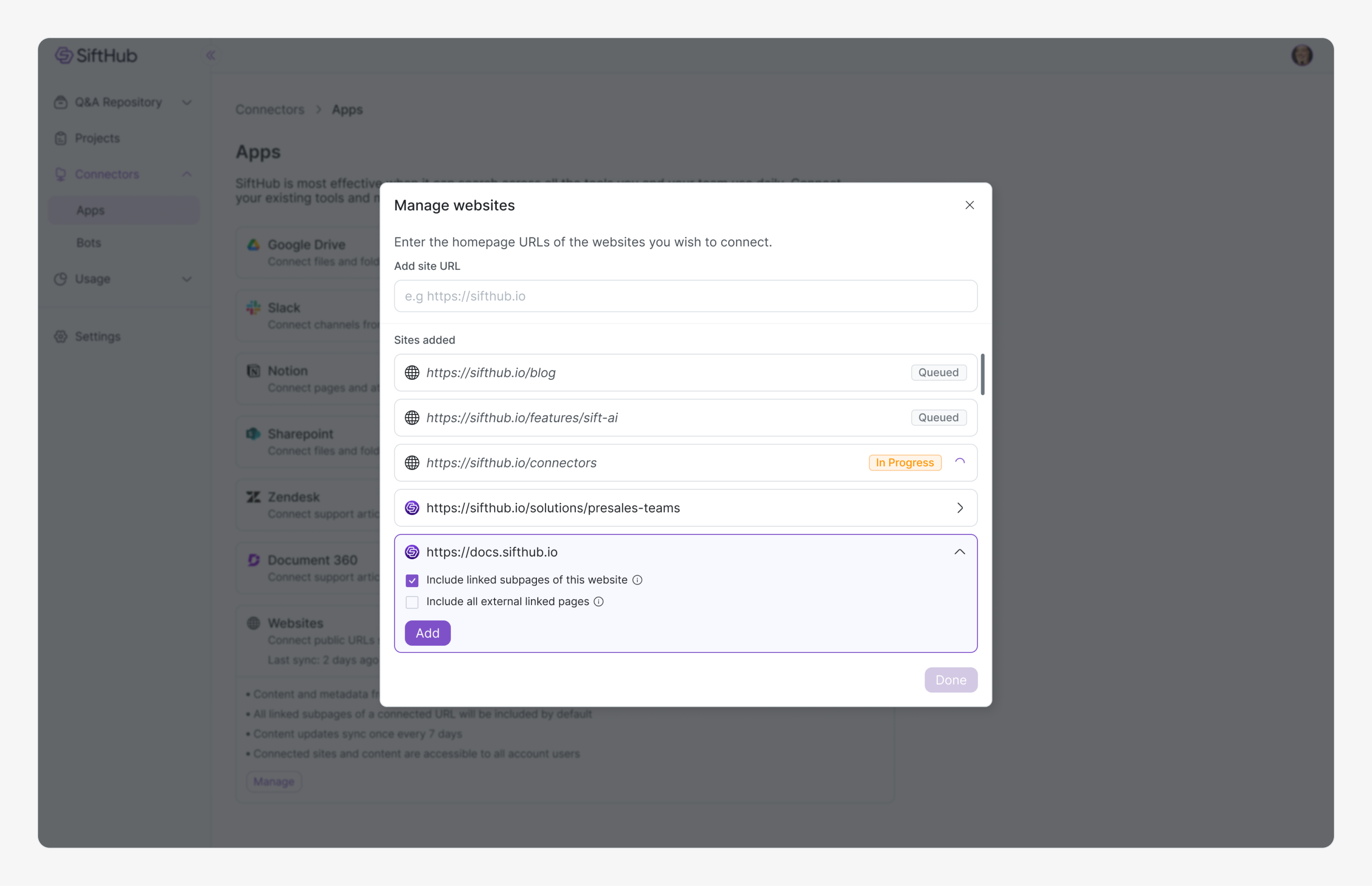Go to Projects in the sidebar

(97, 138)
